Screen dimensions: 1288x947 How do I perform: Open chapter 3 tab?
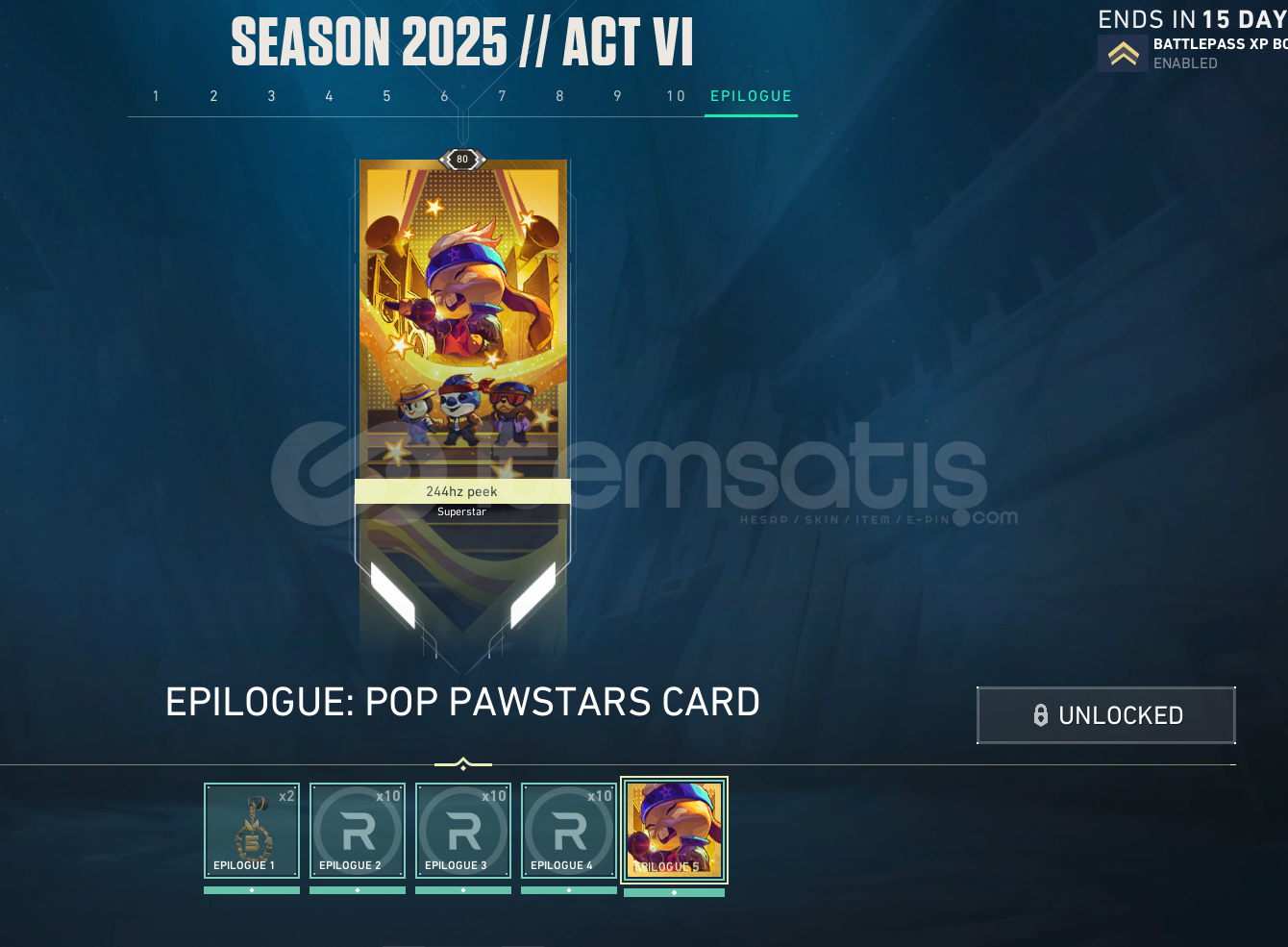pyautogui.click(x=271, y=96)
